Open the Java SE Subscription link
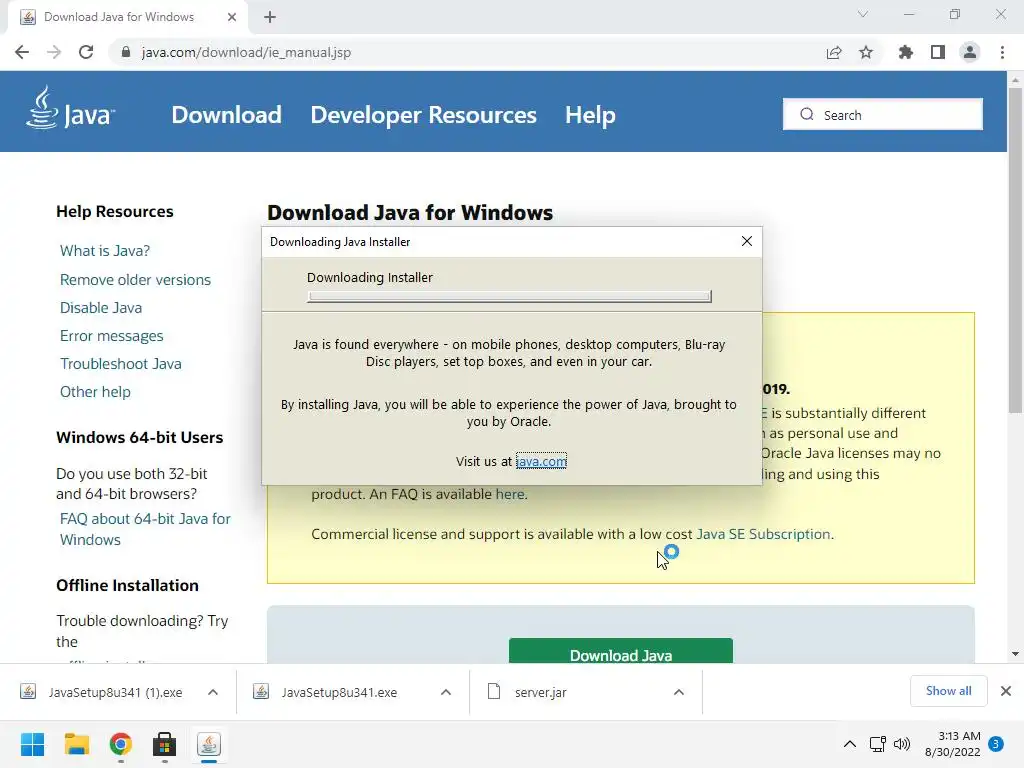 tap(763, 534)
